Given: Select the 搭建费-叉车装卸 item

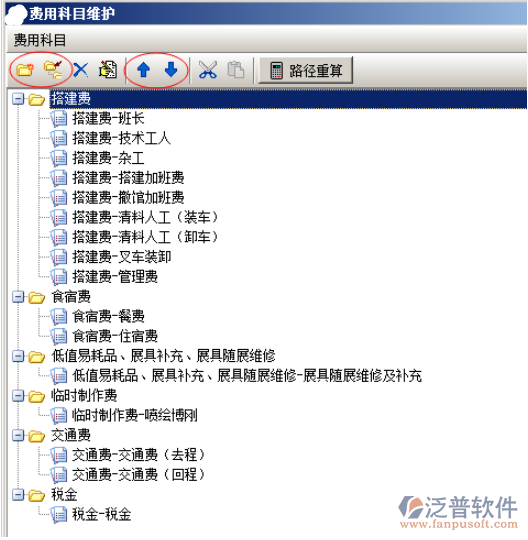Looking at the screenshot, I should [x=121, y=257].
